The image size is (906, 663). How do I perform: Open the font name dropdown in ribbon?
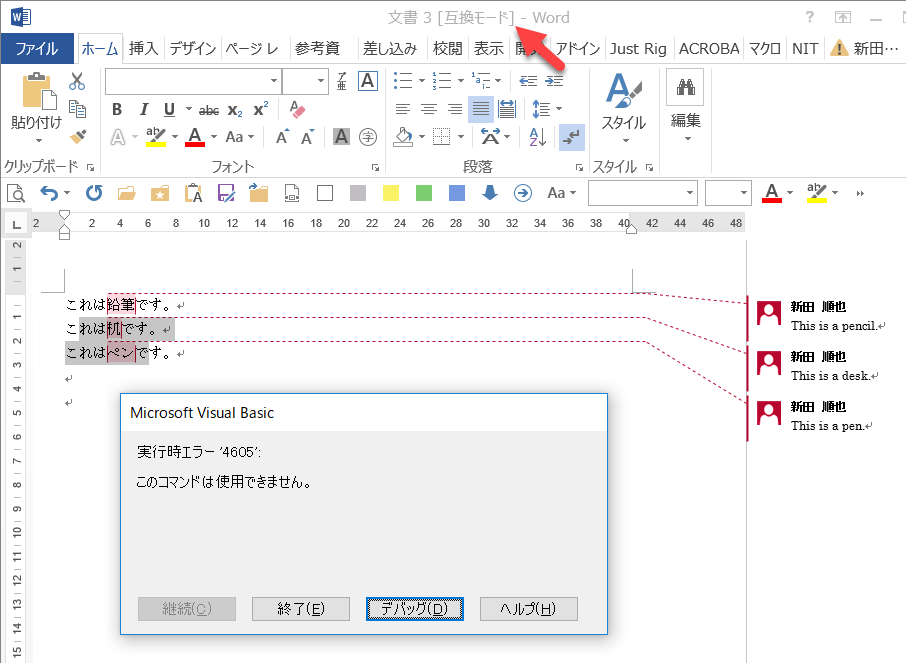273,81
